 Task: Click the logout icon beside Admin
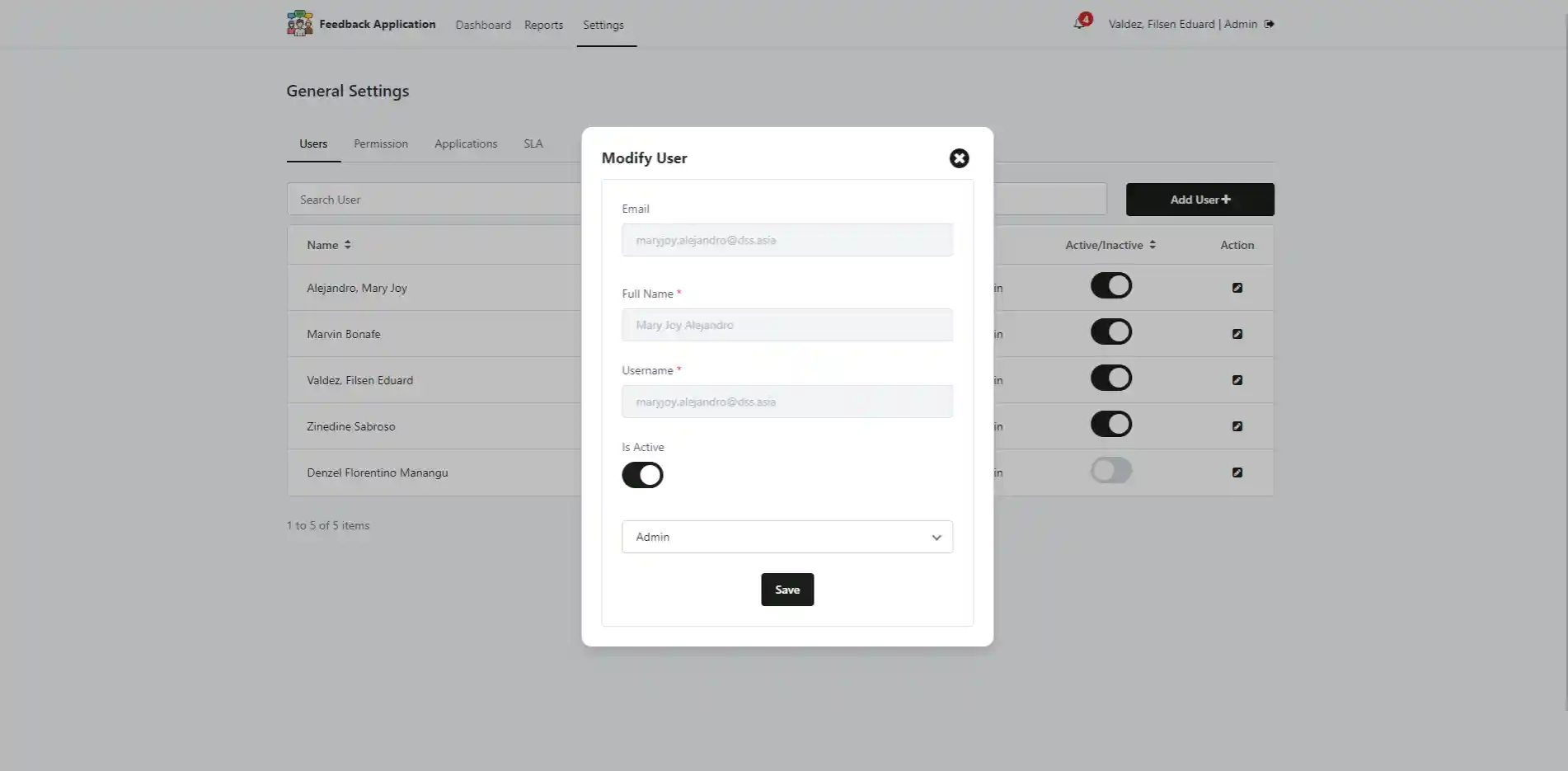1269,24
